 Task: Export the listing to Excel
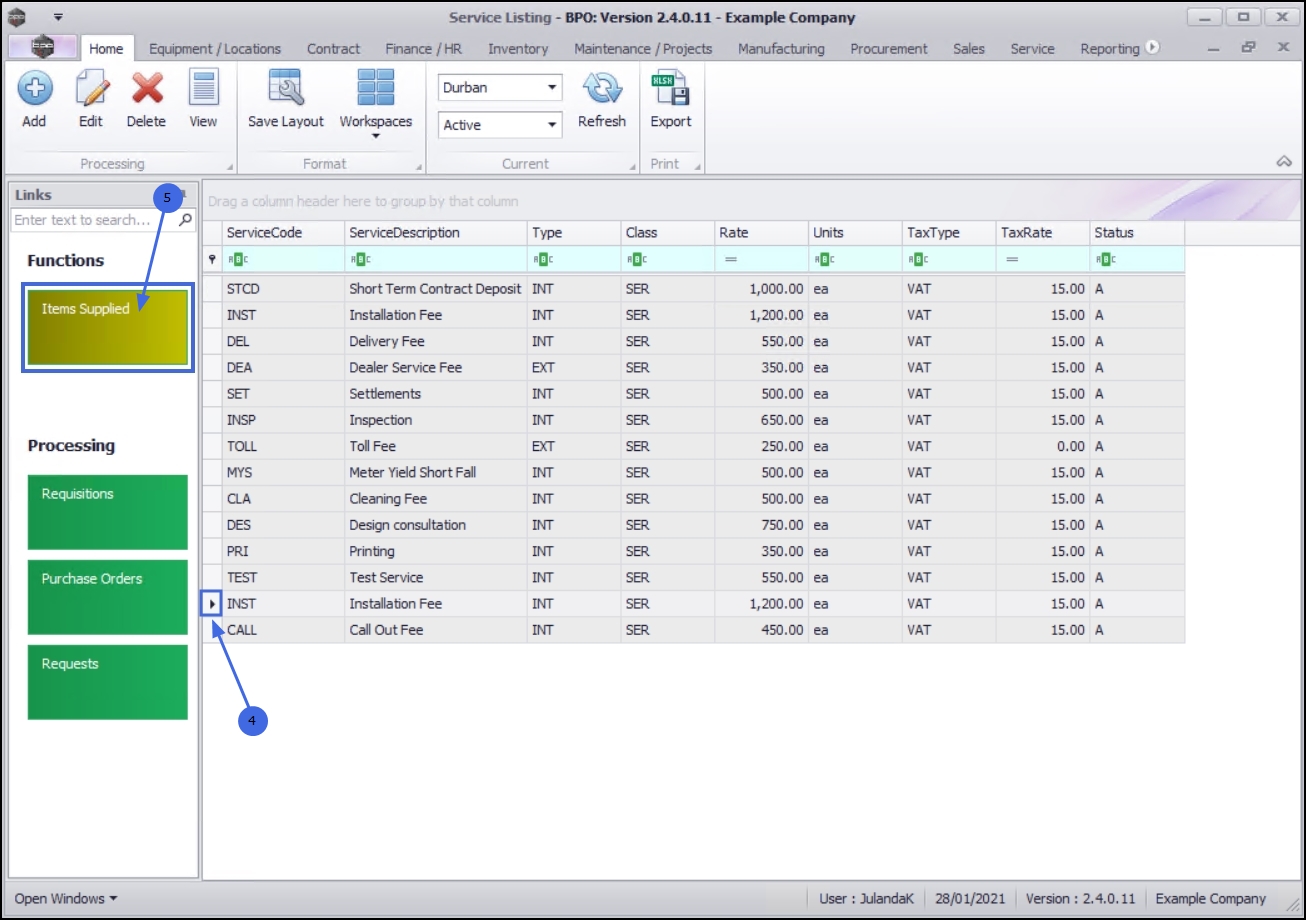pyautogui.click(x=670, y=90)
